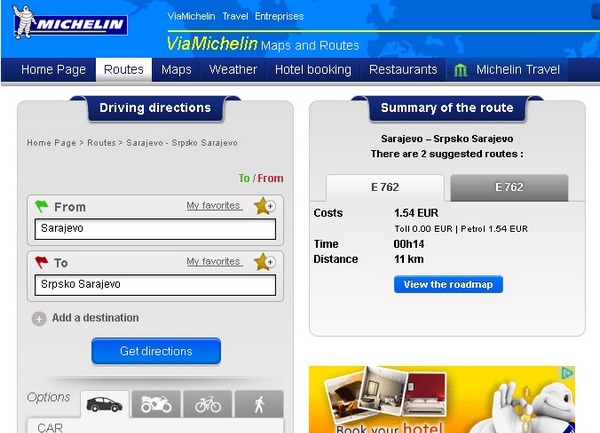The height and width of the screenshot is (433, 600).
Task: Click View the roadmap button
Action: [448, 285]
